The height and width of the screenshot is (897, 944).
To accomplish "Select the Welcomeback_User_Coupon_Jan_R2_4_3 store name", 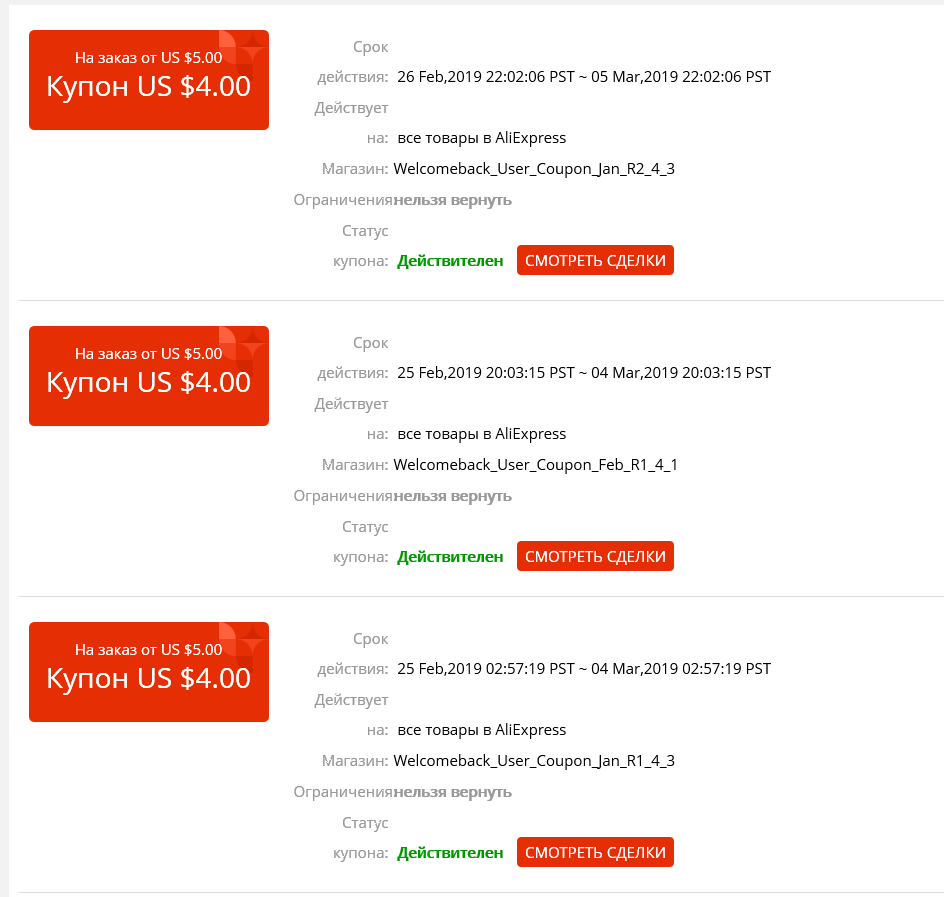I will tap(534, 169).
